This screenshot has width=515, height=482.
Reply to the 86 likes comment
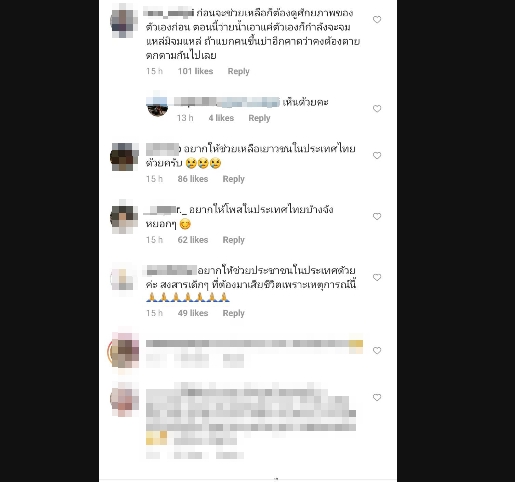[233, 179]
